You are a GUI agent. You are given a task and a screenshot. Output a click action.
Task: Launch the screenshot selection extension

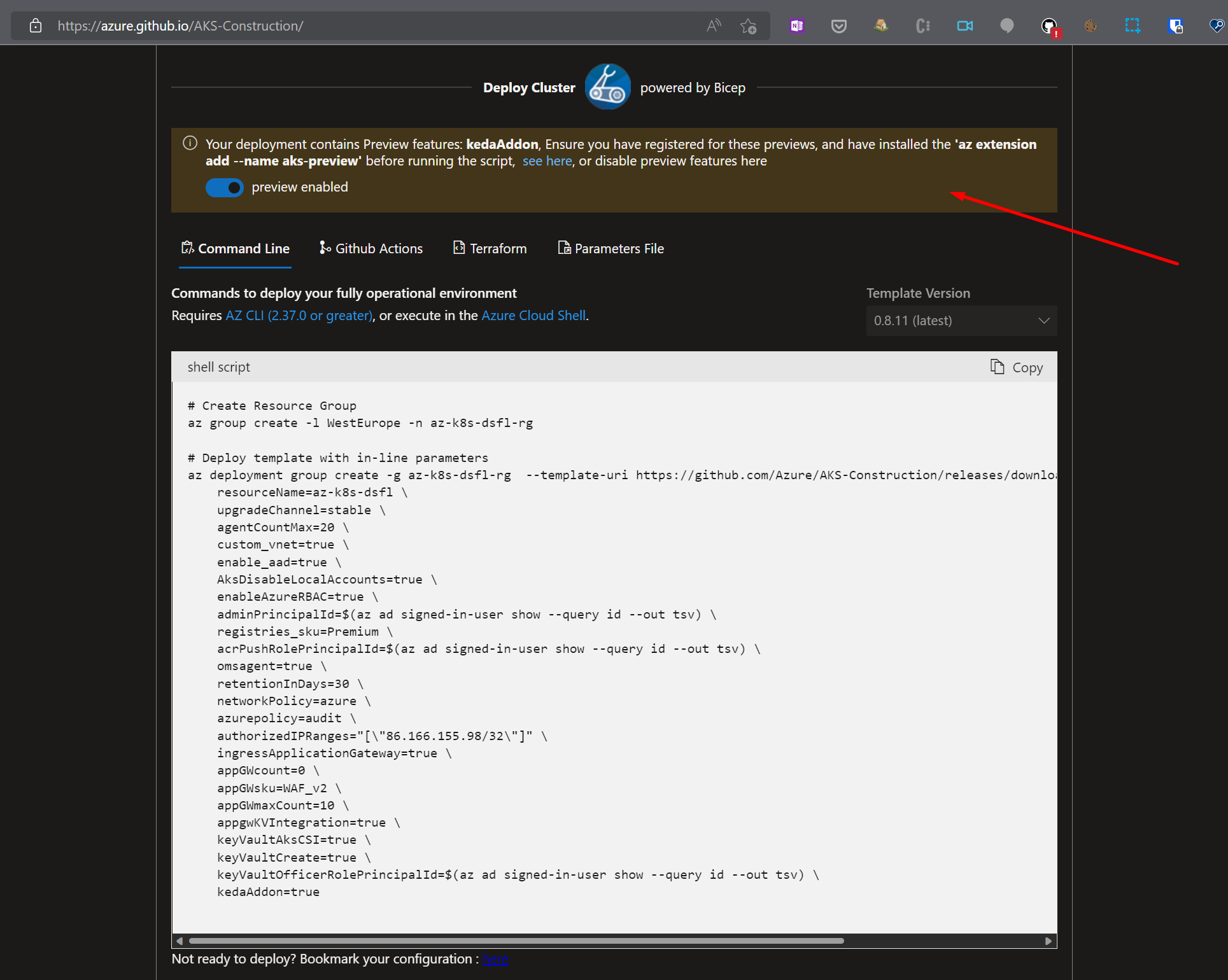(1133, 25)
